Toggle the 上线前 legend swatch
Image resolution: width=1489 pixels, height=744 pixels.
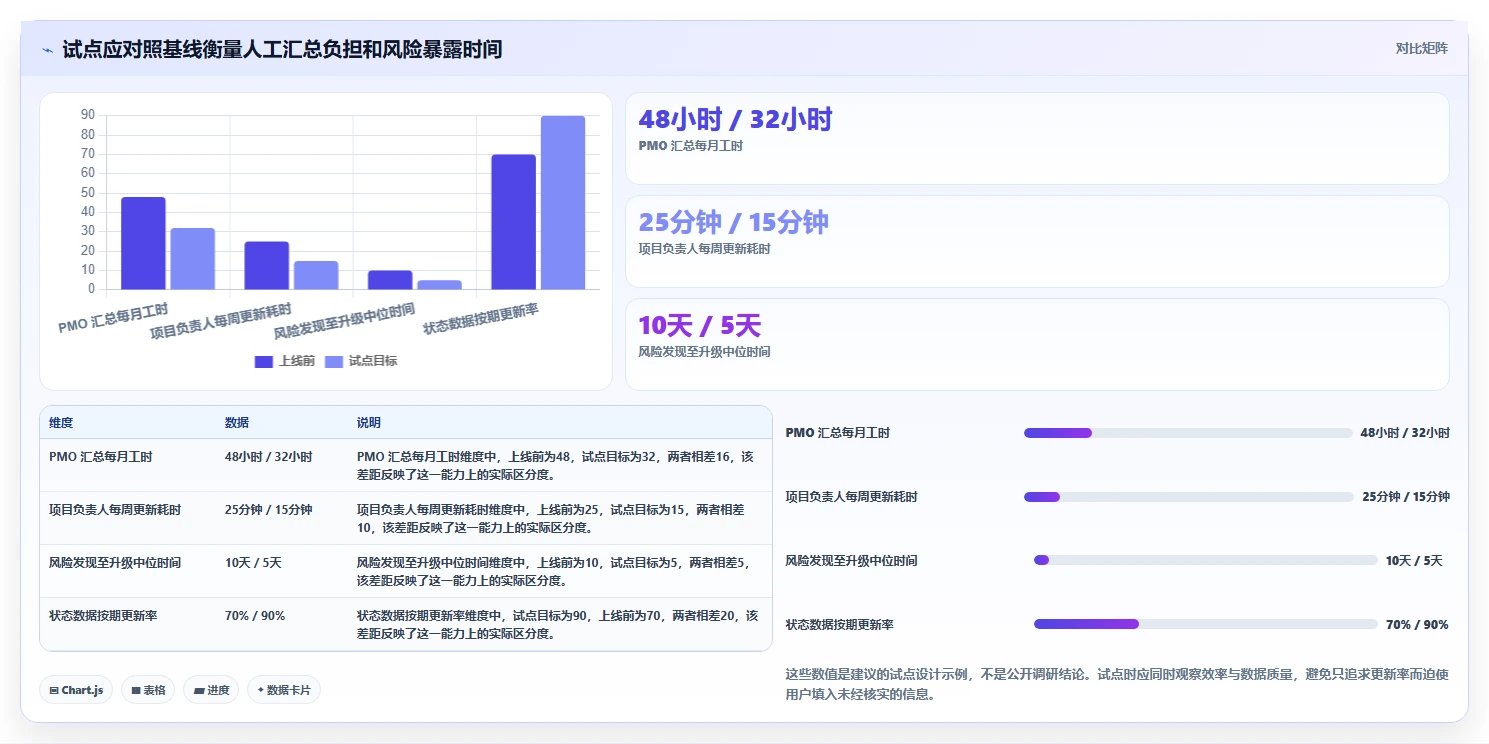264,361
